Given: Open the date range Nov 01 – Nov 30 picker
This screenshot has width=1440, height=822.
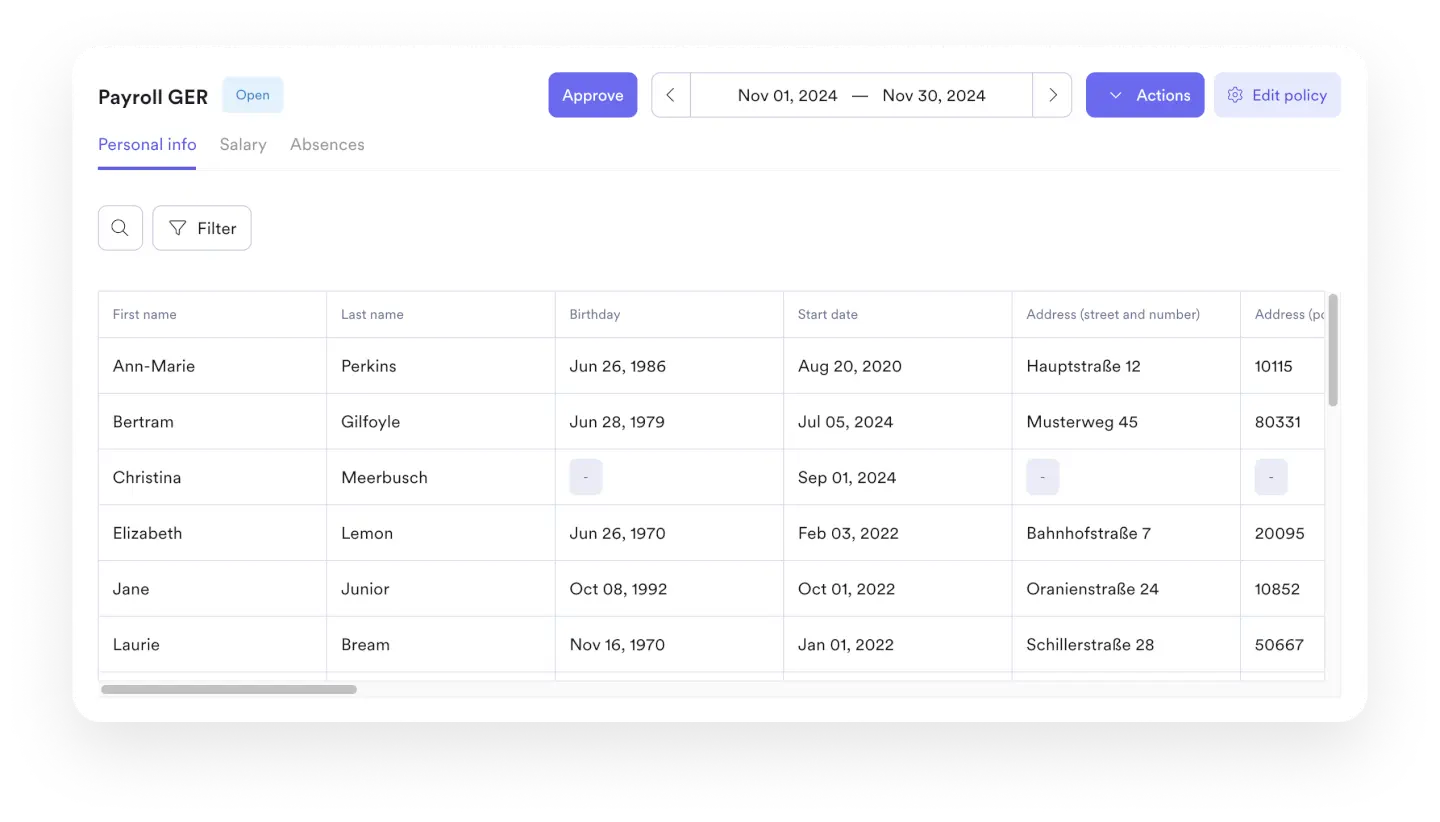Looking at the screenshot, I should pos(861,95).
